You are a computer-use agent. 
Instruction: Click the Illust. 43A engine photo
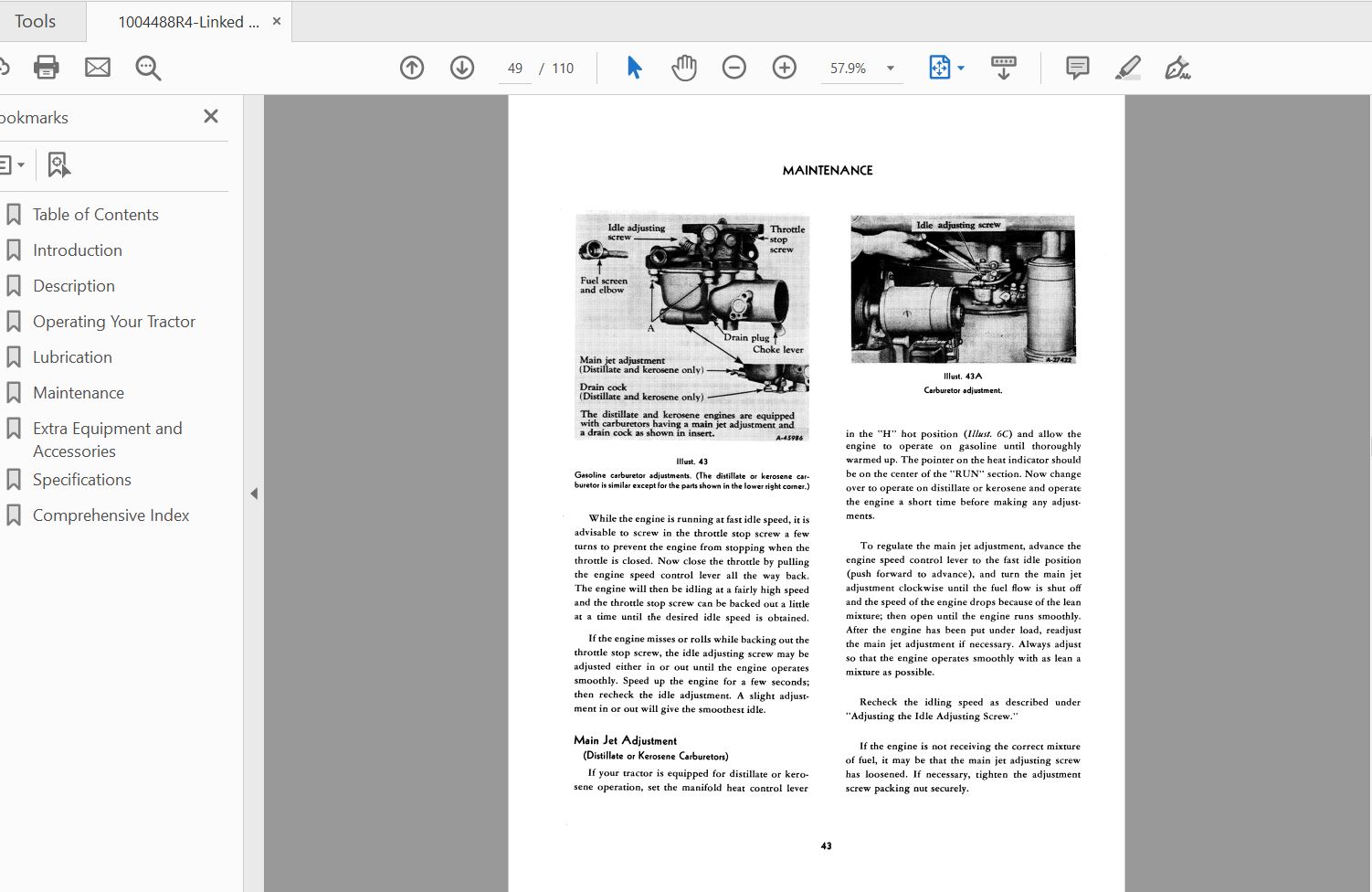(x=963, y=289)
